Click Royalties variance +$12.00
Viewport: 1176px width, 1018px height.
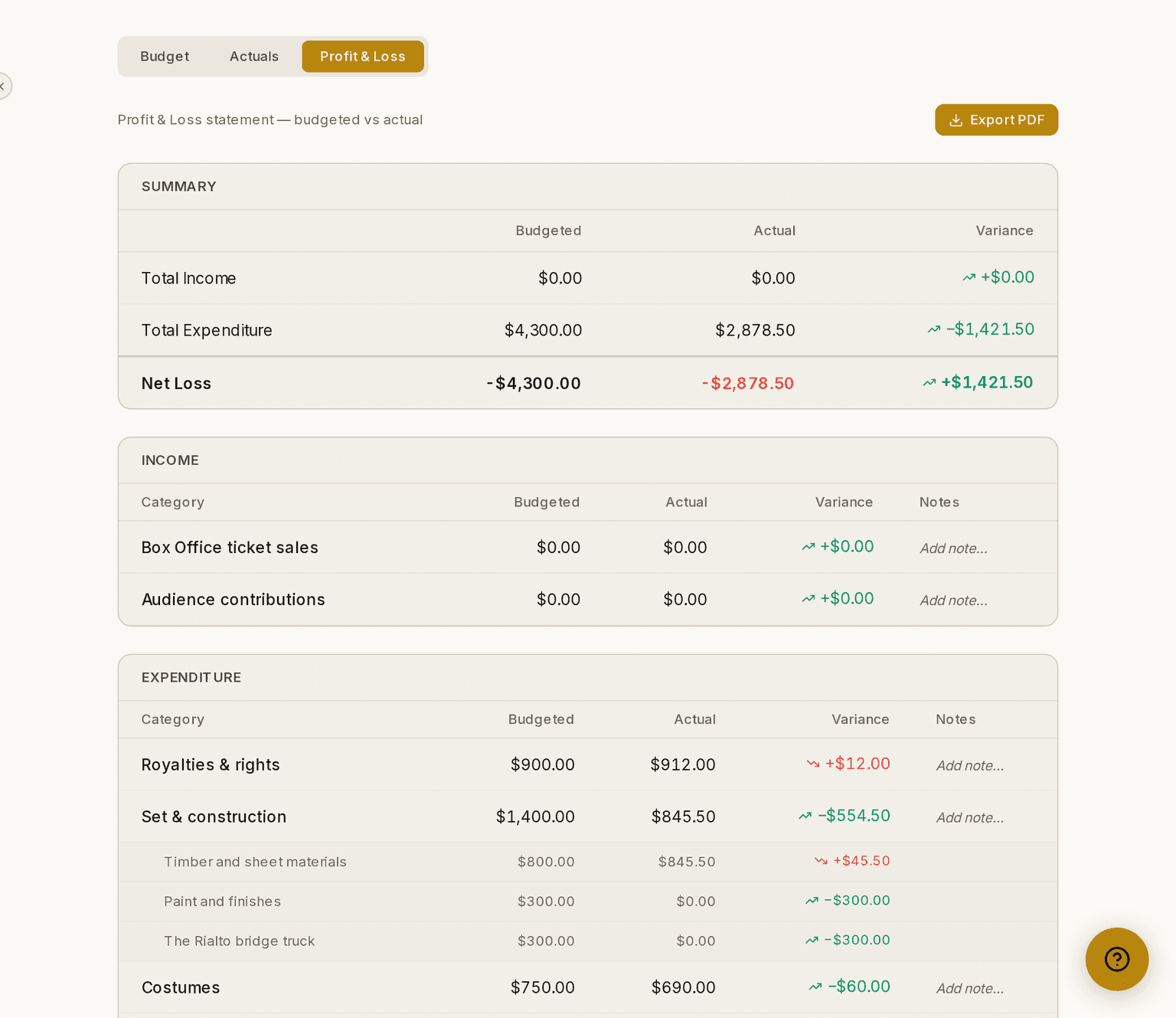pos(848,763)
